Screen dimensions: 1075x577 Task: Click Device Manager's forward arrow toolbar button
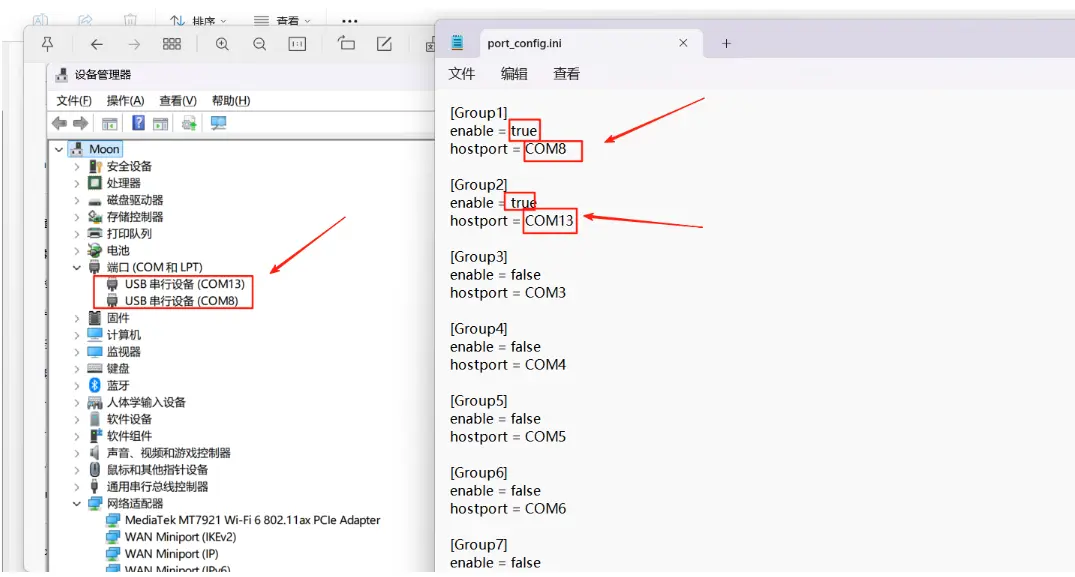point(80,123)
